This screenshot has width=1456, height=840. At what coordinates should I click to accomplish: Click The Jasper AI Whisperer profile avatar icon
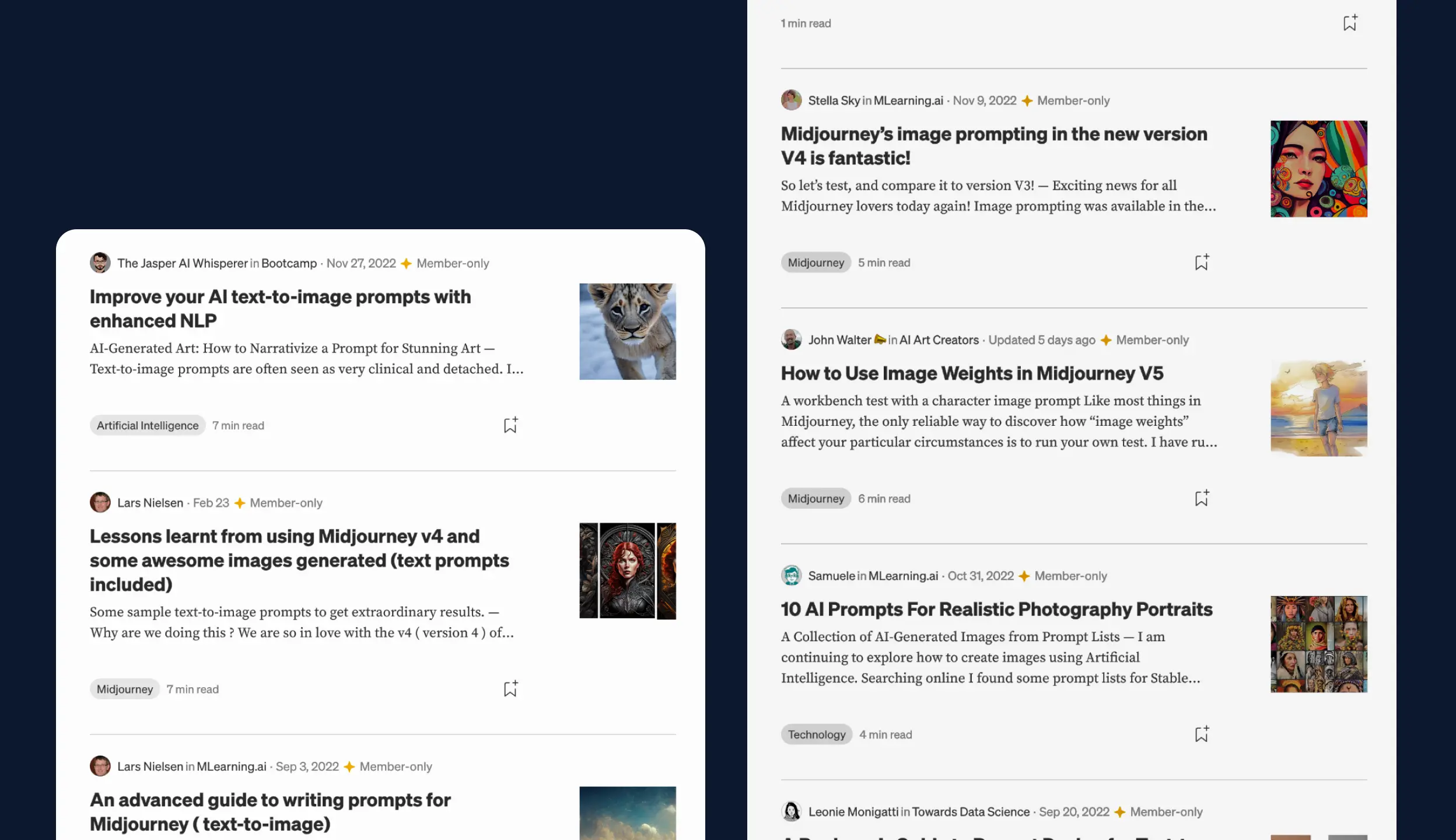pyautogui.click(x=100, y=263)
